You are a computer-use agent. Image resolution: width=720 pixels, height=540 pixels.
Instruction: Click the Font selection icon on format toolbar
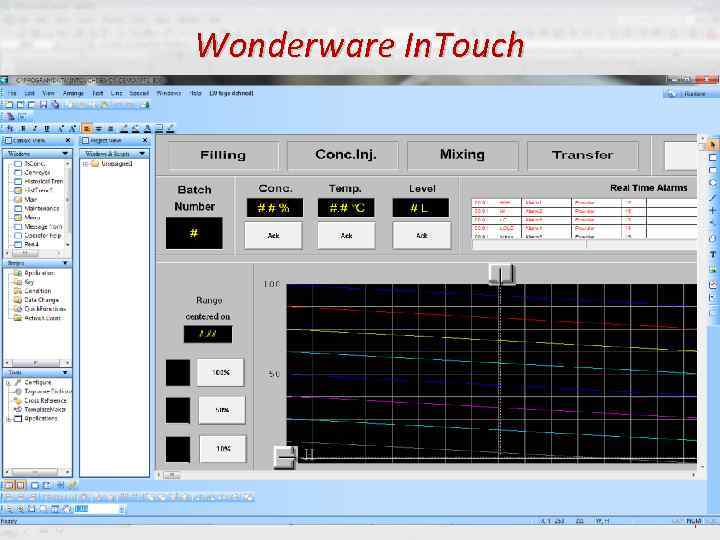tap(10, 129)
